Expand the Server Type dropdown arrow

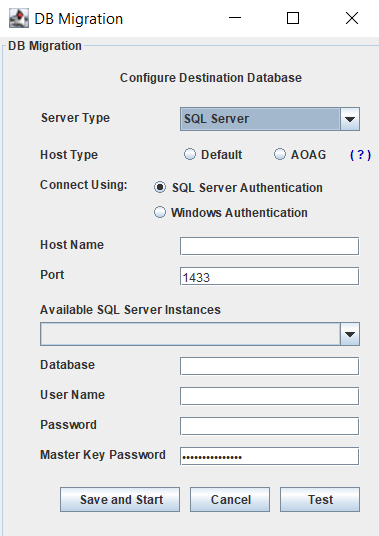[x=350, y=119]
